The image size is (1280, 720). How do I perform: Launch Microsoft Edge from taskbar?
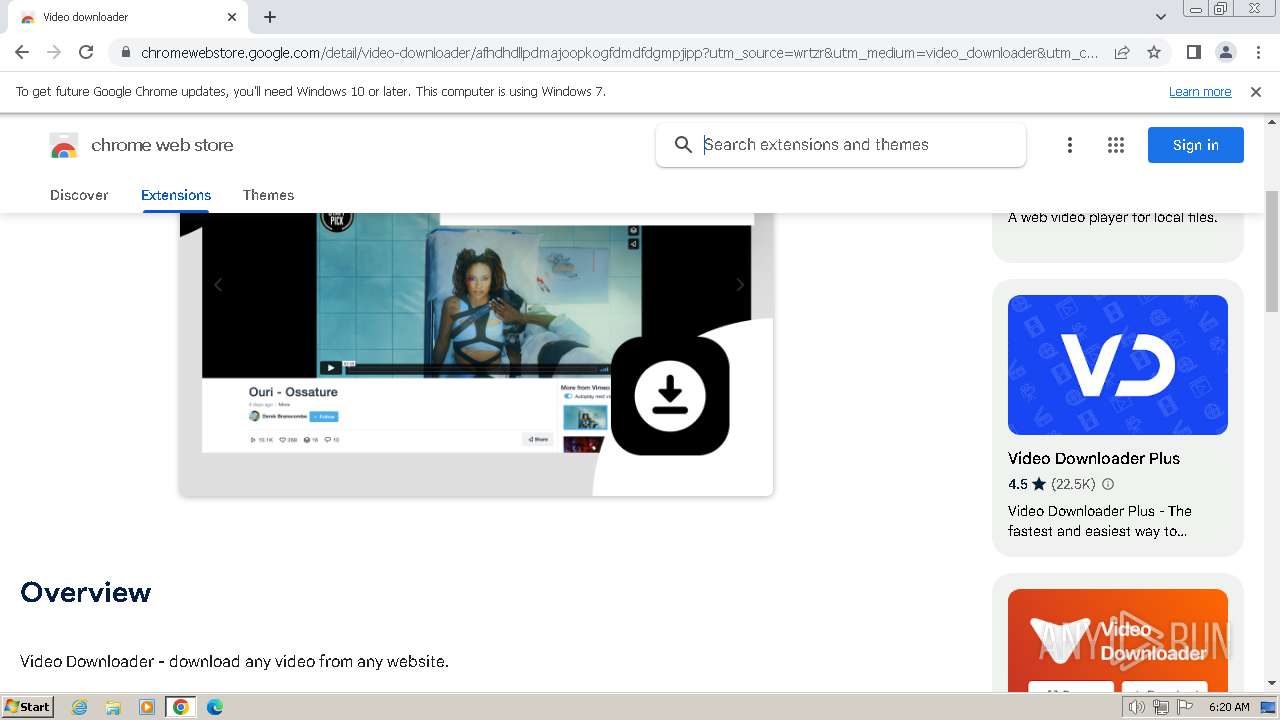215,707
